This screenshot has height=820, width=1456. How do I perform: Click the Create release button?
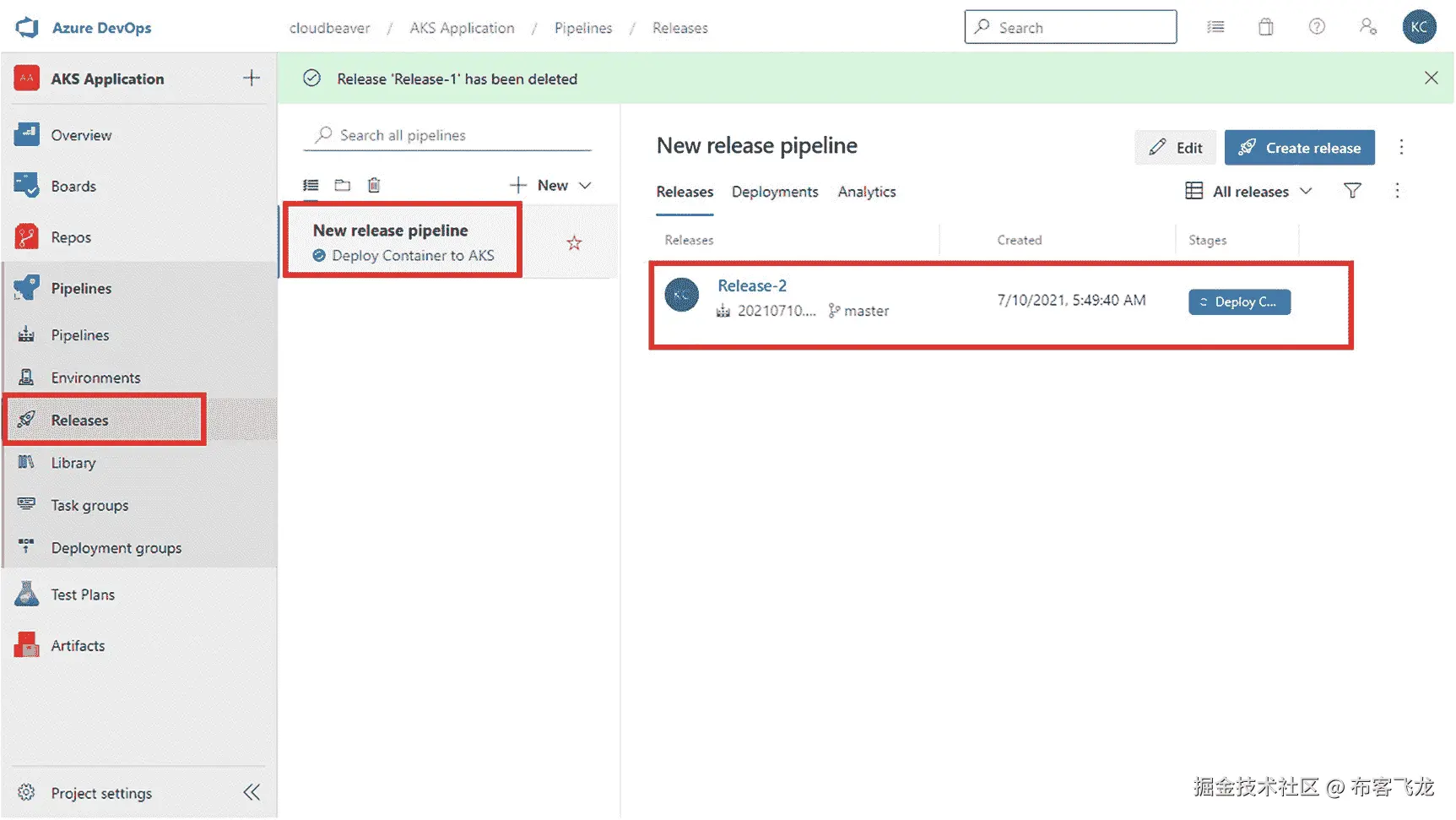[x=1299, y=148]
